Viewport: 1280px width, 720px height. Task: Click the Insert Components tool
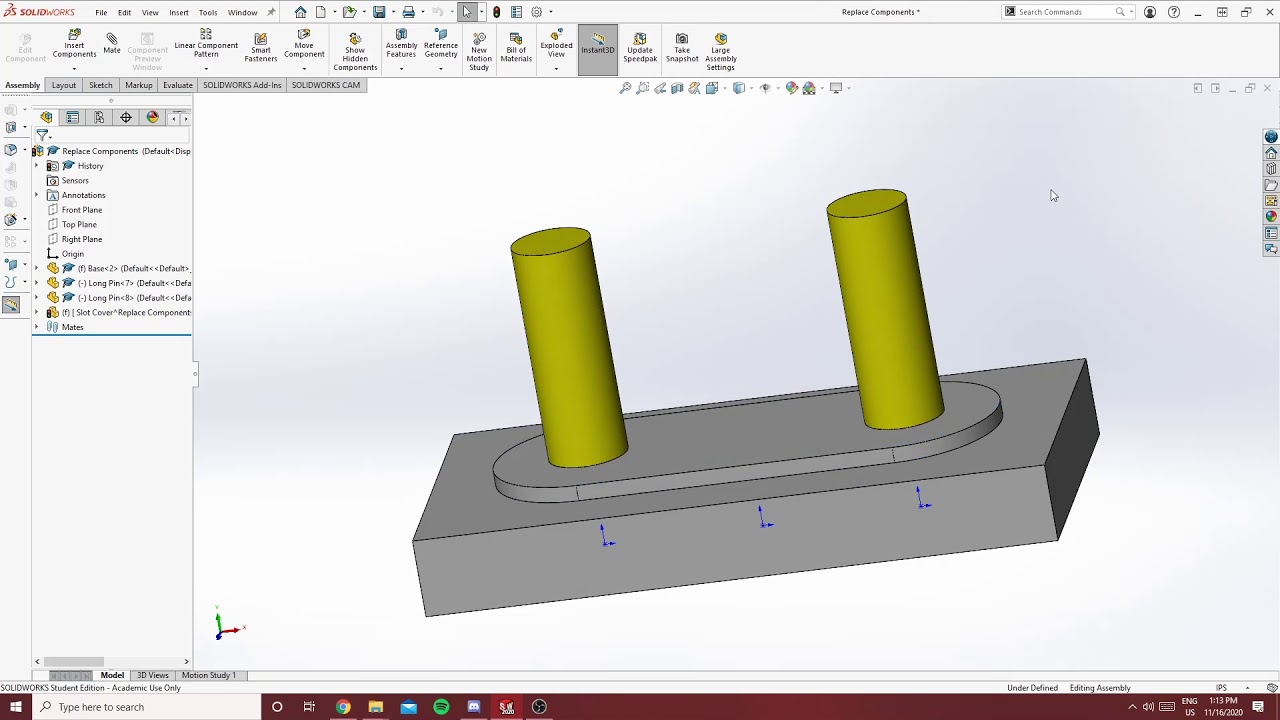point(74,45)
